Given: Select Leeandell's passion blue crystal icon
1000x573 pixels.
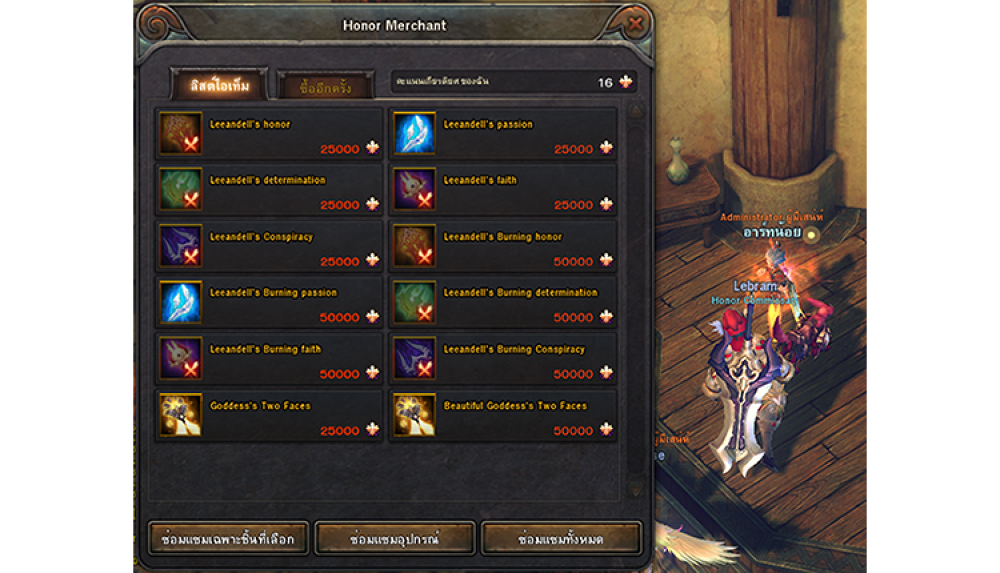Looking at the screenshot, I should 414,133.
